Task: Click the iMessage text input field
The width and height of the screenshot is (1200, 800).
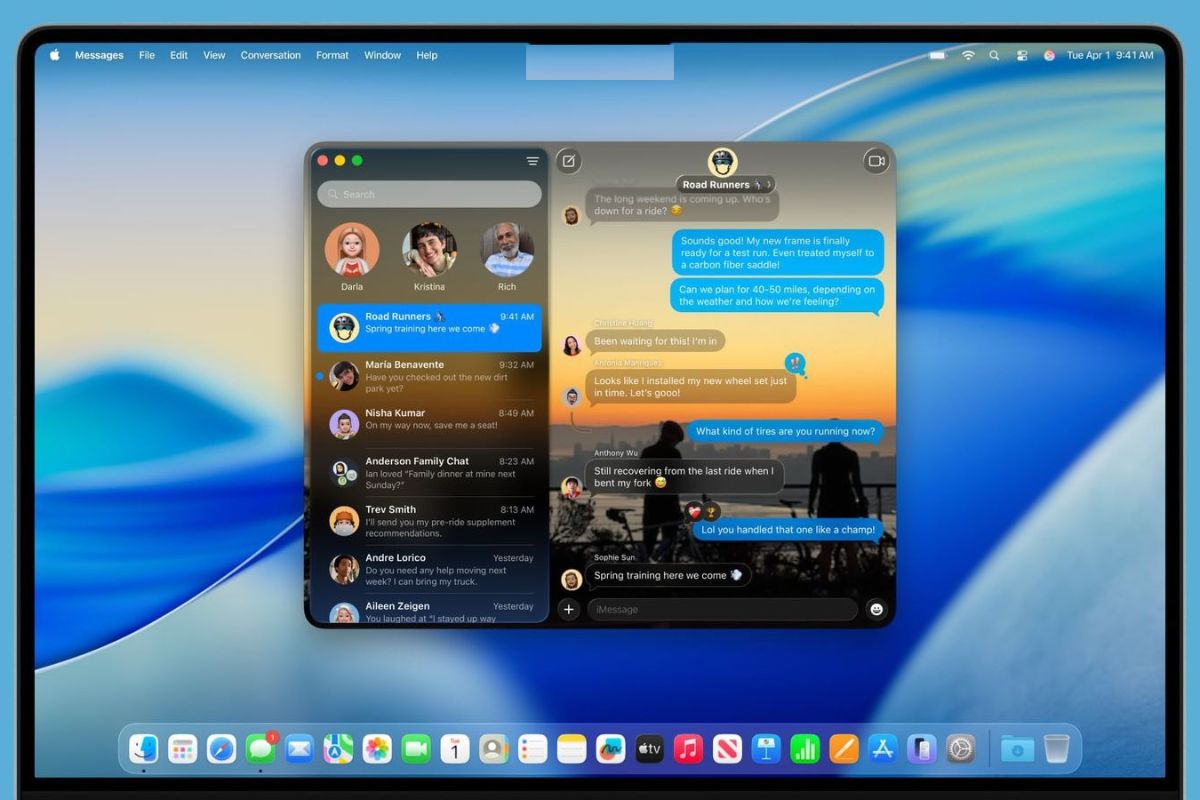Action: (x=722, y=609)
